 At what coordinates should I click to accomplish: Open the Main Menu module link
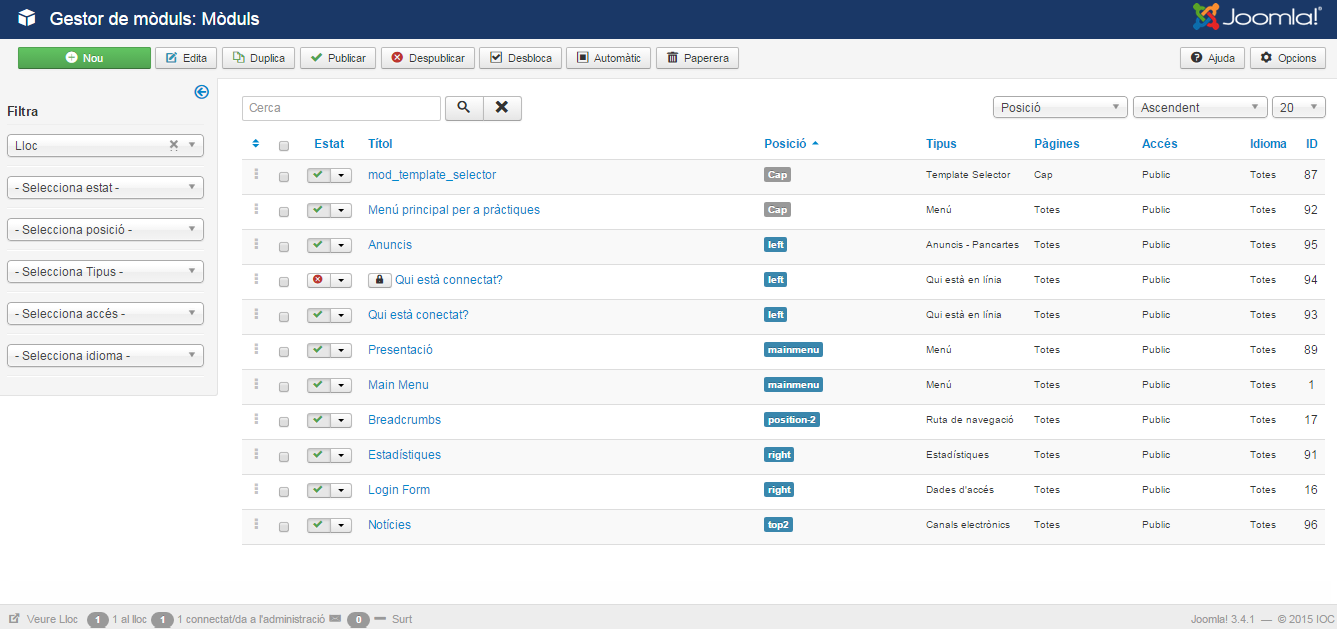[x=398, y=385]
